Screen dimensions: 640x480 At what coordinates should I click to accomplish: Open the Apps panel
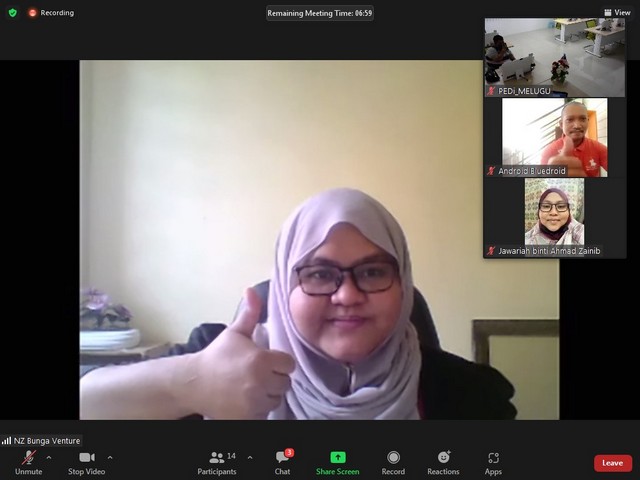[x=493, y=462]
